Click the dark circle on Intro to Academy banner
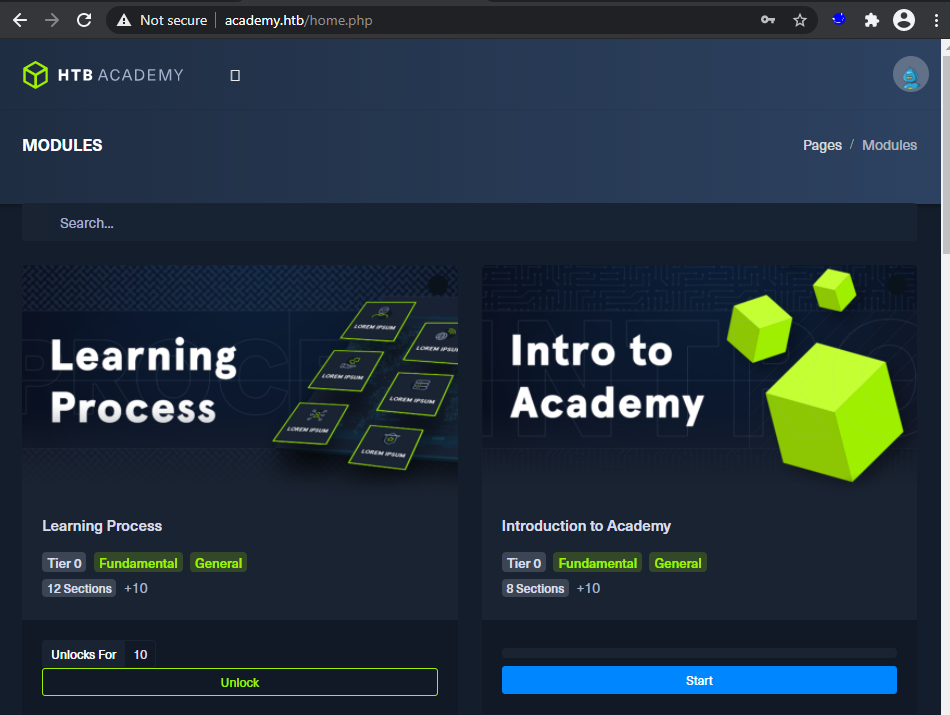 pyautogui.click(x=897, y=285)
